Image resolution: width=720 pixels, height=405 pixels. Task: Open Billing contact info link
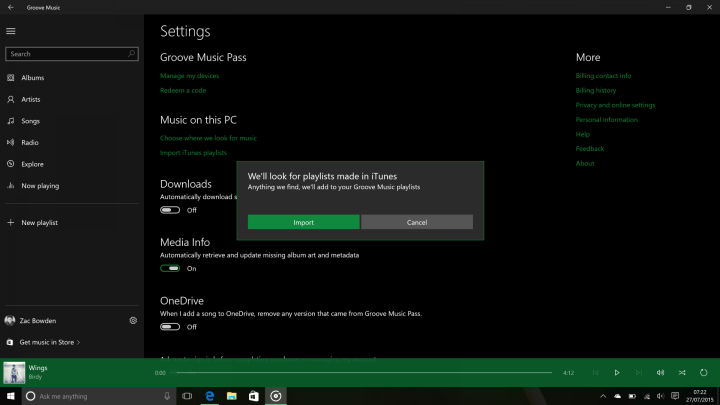click(603, 76)
